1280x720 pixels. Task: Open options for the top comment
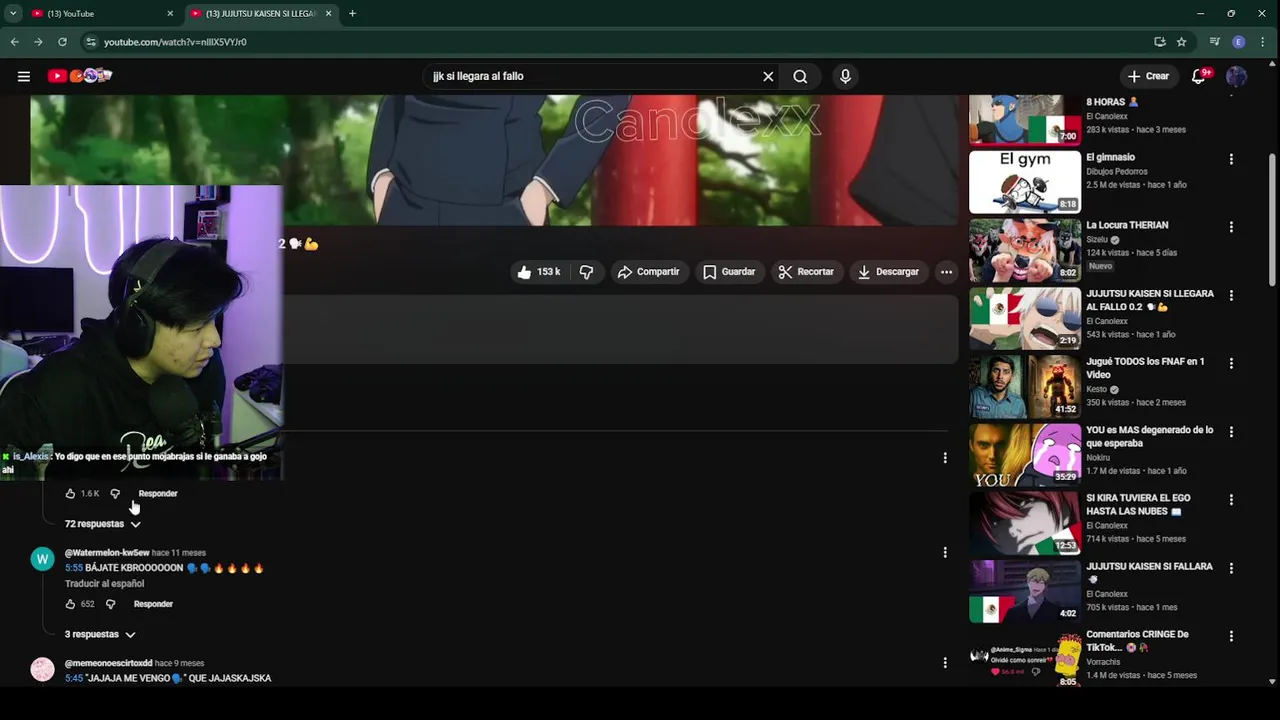pos(945,458)
